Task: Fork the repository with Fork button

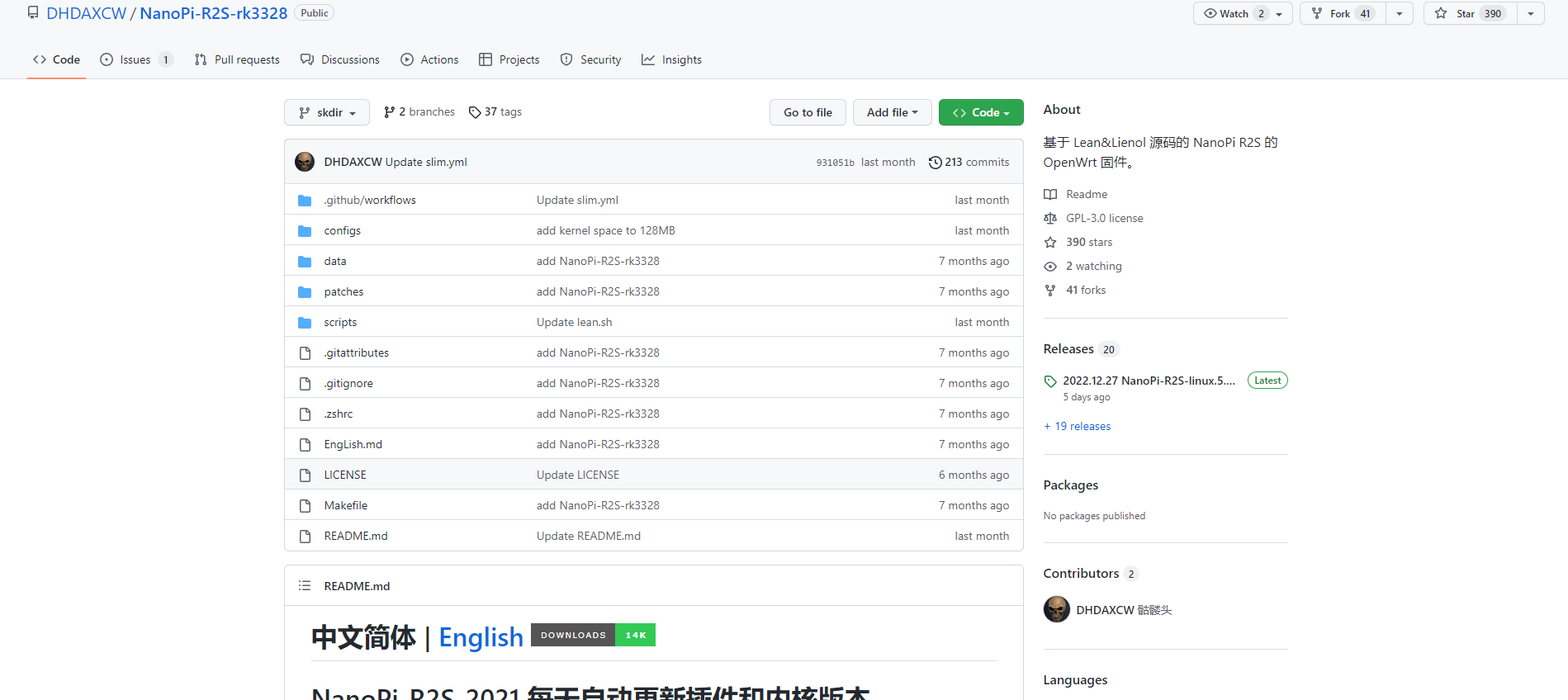Action: point(1342,13)
